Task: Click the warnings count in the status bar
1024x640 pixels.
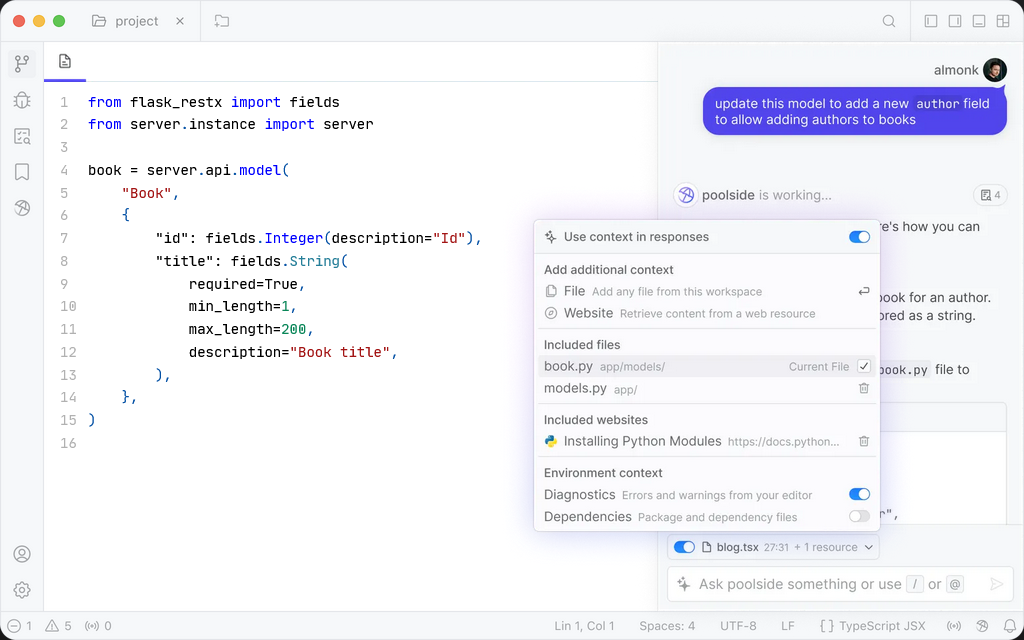Action: tap(59, 625)
